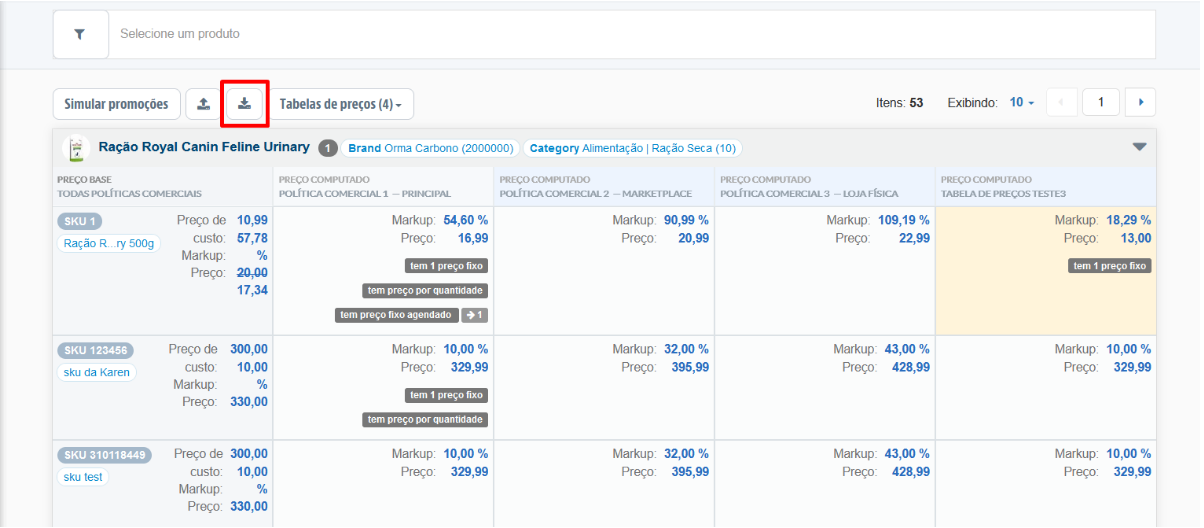
Task: Go to next page arrow
Action: pos(1141,102)
